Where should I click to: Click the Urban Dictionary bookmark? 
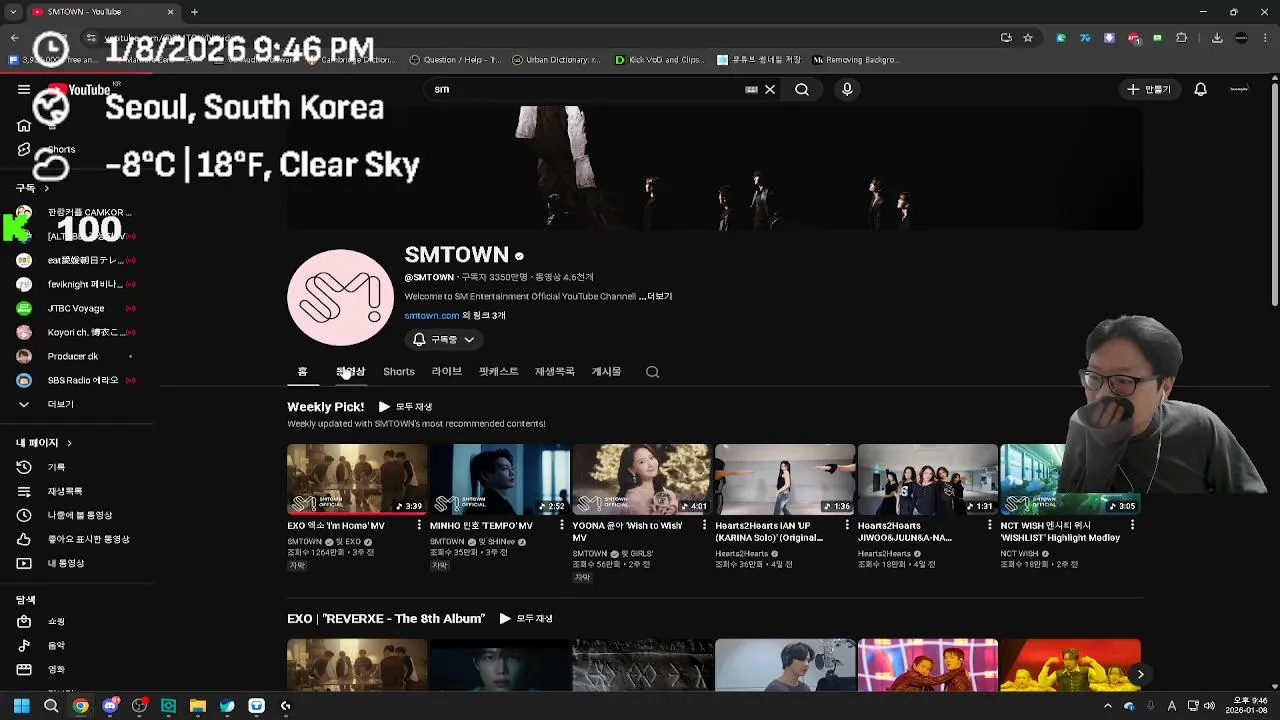(556, 60)
